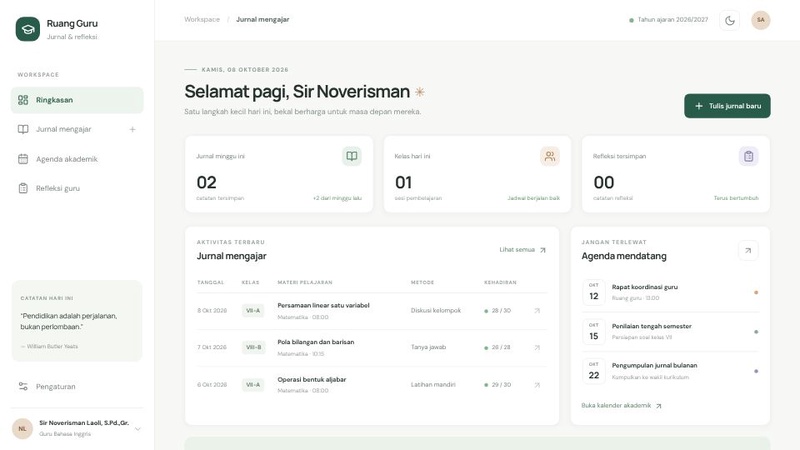Click the VII-A badge in the 8 Okt row
The width and height of the screenshot is (800, 450).
click(x=253, y=310)
